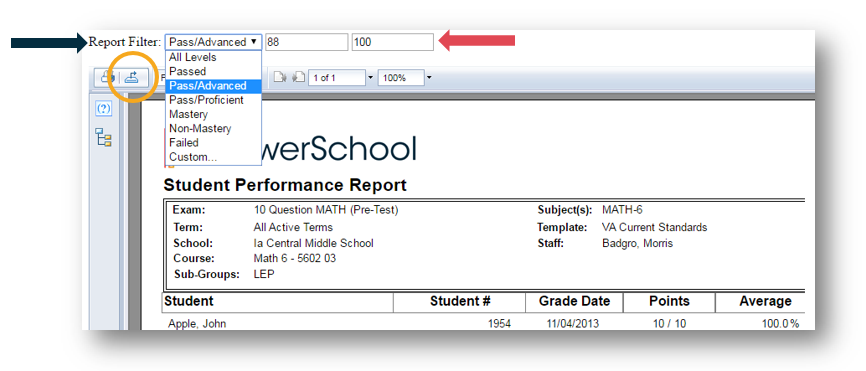Click the Grade Date column header
The height and width of the screenshot is (371, 866).
tap(574, 301)
